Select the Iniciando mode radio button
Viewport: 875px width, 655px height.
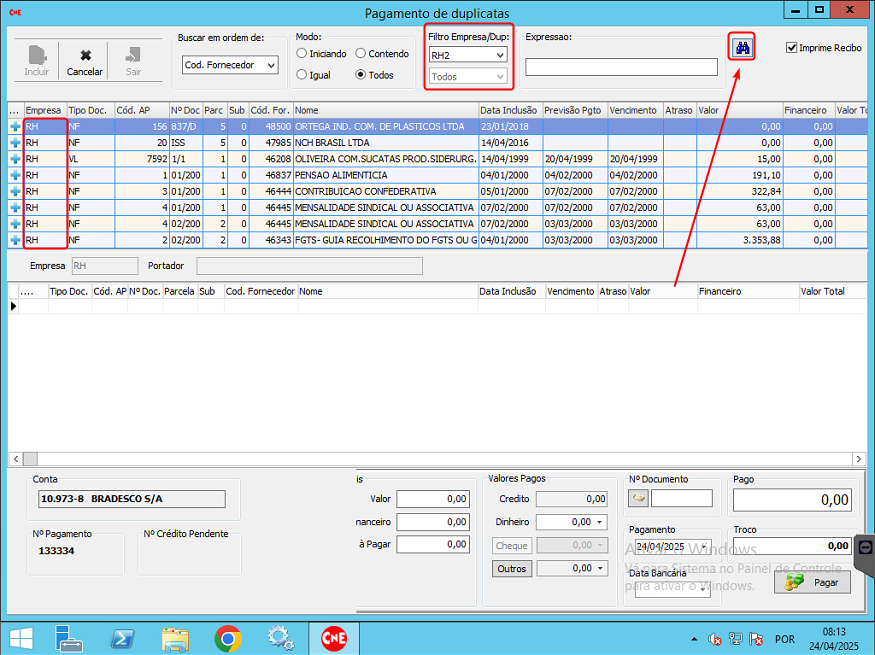[302, 54]
